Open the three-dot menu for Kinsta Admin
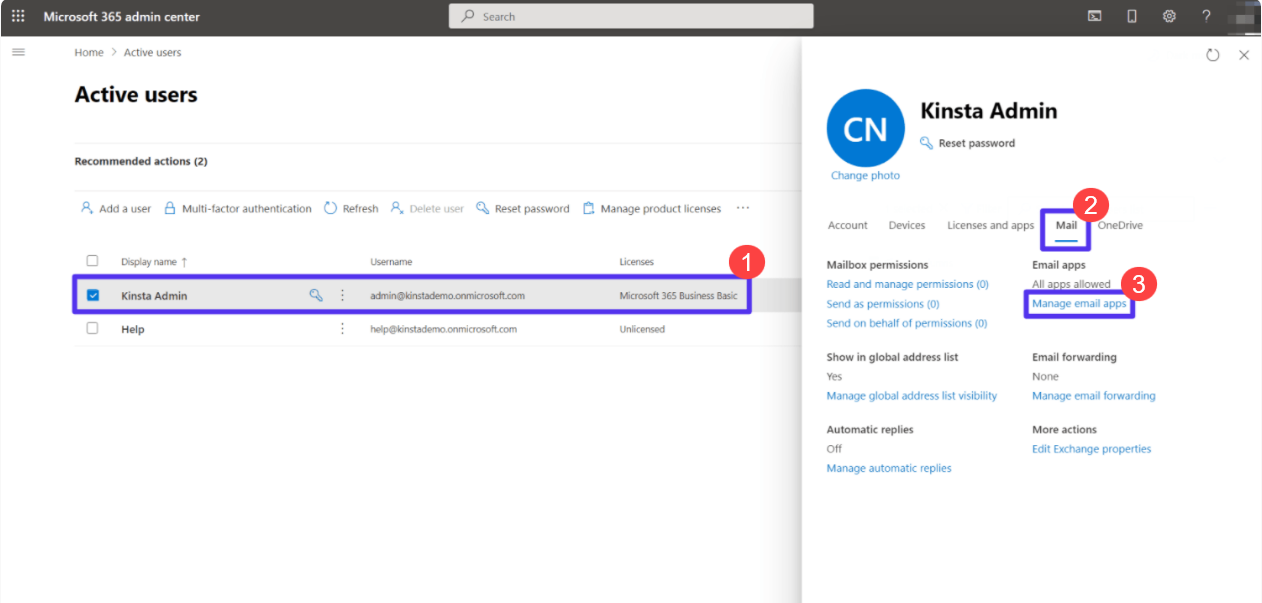 pos(342,295)
